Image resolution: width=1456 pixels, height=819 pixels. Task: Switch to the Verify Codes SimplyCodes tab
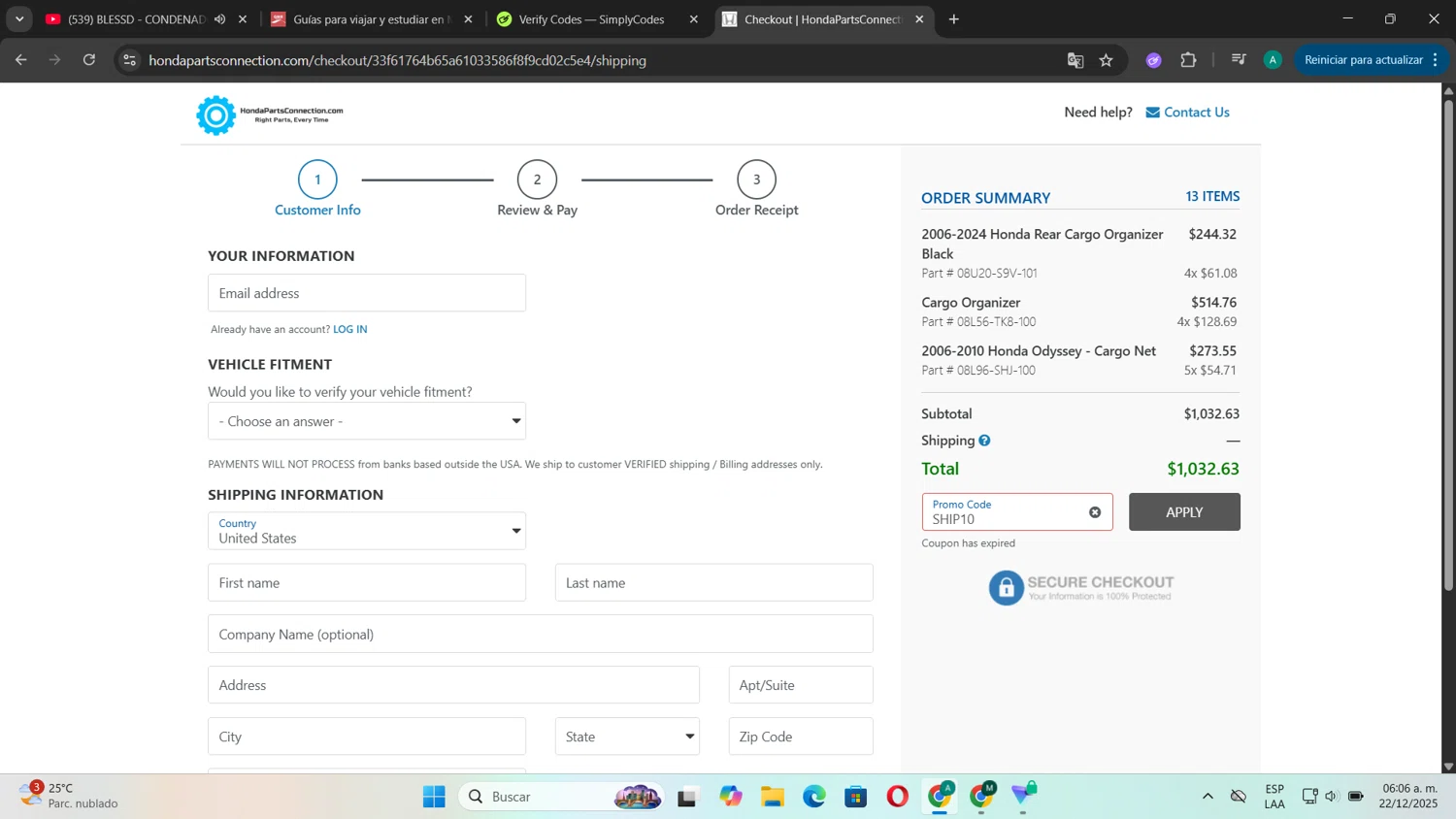591,19
